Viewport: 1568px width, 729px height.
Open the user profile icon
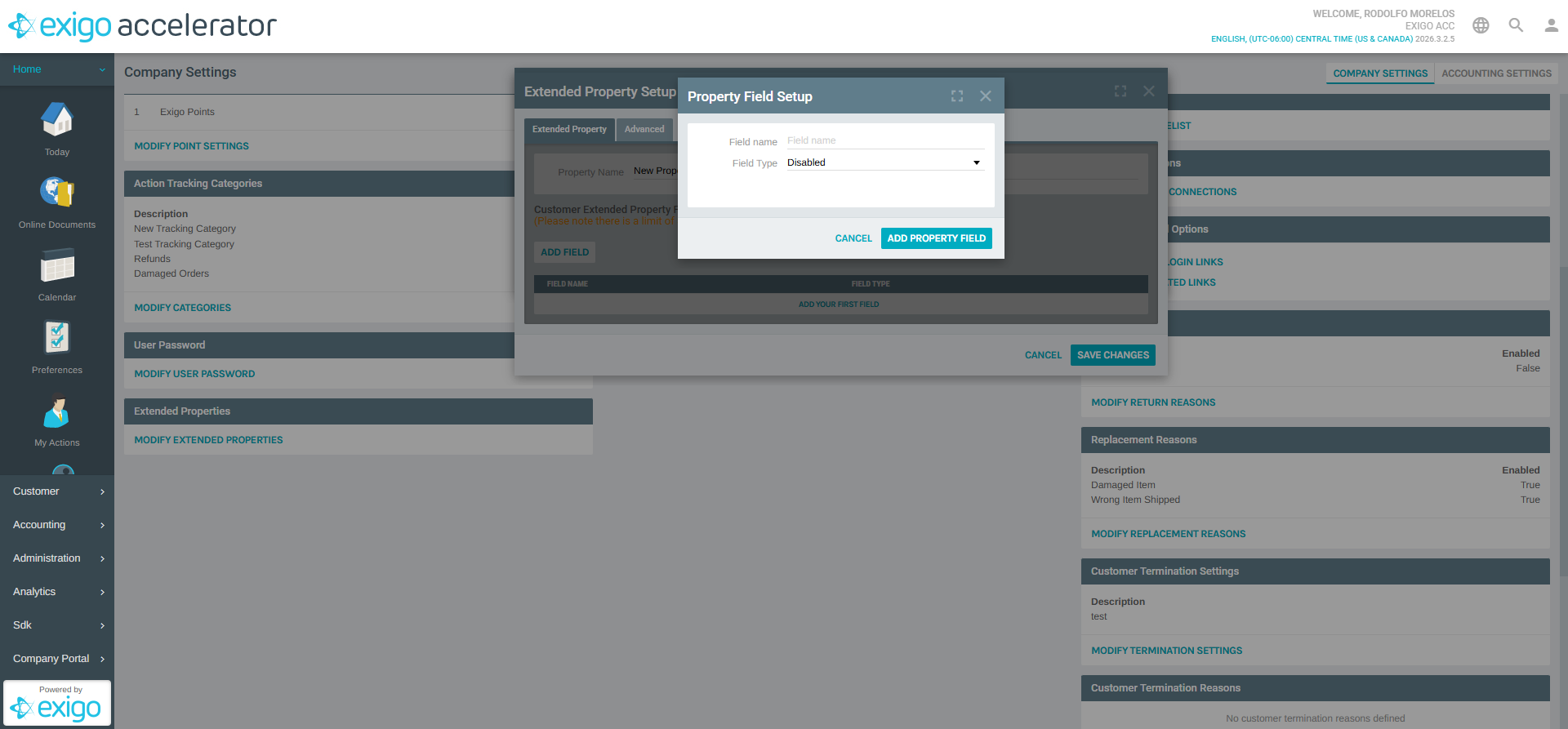coord(1551,25)
